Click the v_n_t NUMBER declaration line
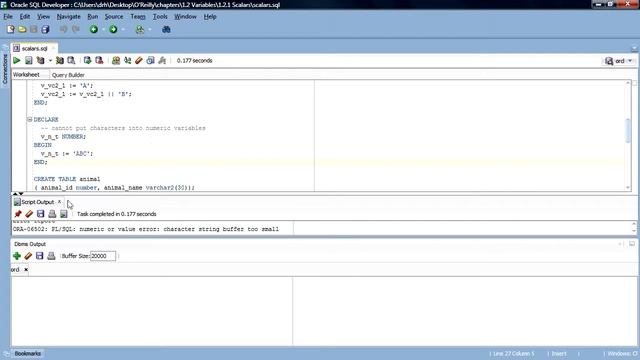Image resolution: width=640 pixels, height=360 pixels. point(63,137)
